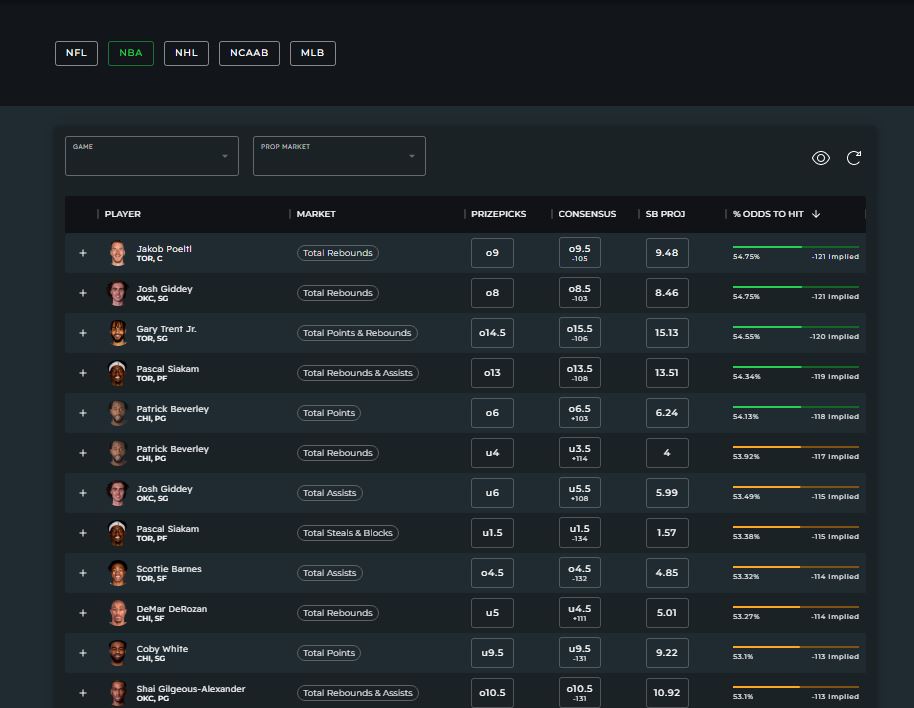Expand the Scottie Barnes row plus icon

click(83, 573)
